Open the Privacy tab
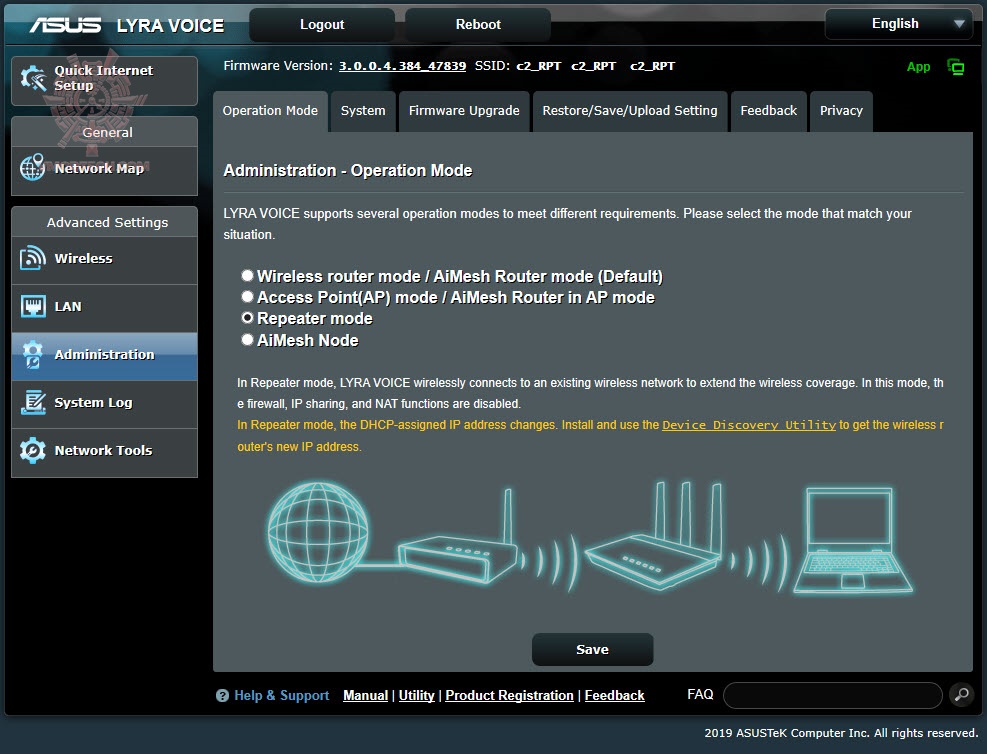 (841, 111)
